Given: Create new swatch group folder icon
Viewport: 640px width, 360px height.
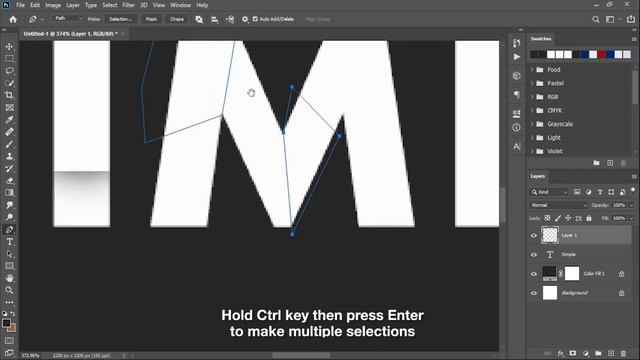Looking at the screenshot, I should pos(596,163).
